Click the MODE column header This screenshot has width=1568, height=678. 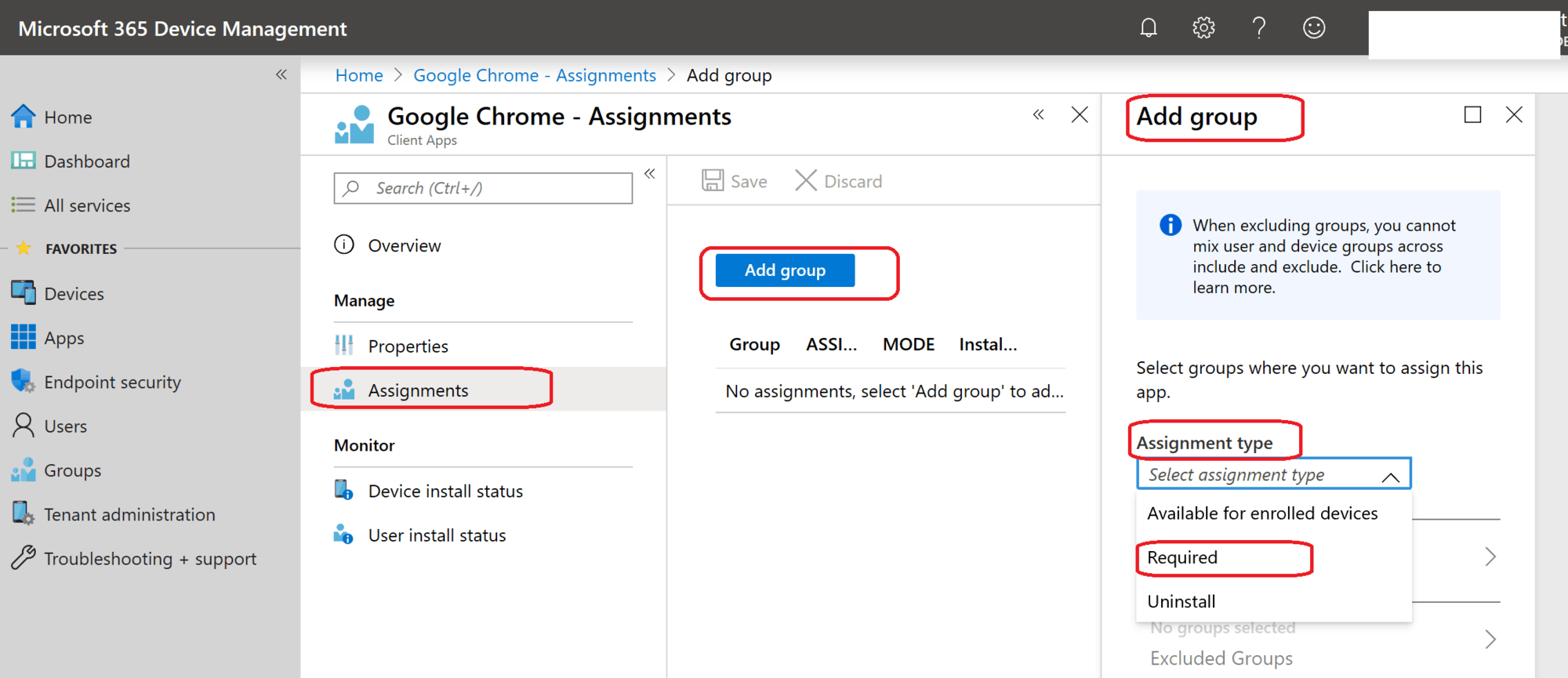(x=909, y=345)
